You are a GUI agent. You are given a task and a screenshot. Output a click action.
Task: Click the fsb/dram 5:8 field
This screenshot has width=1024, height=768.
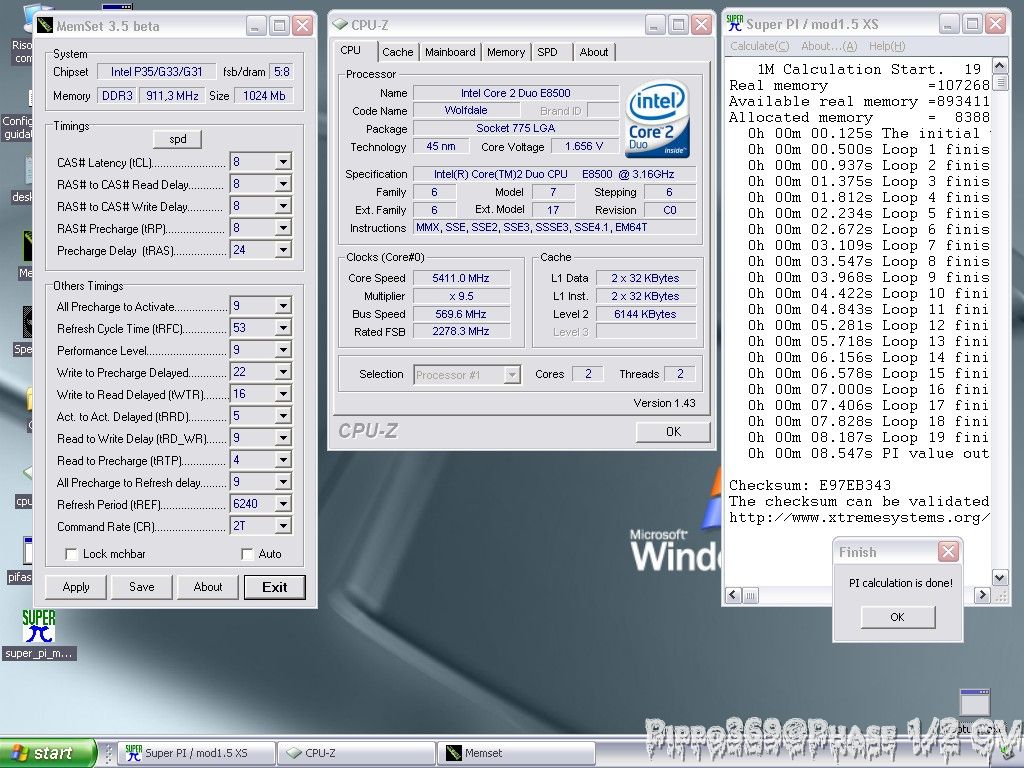click(x=281, y=72)
